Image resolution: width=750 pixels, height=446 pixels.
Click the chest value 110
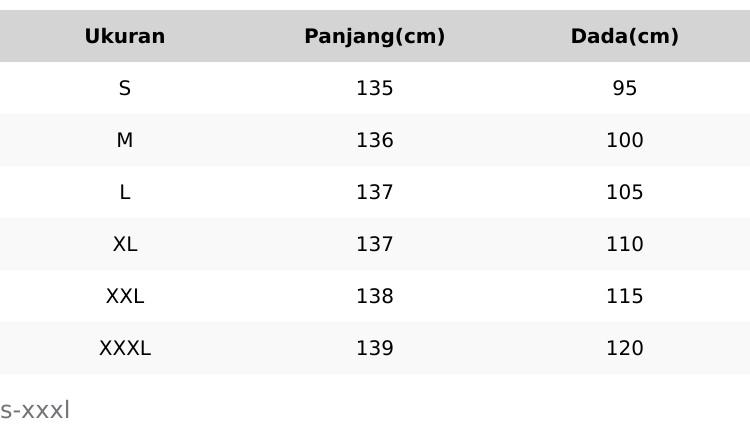[x=625, y=245]
